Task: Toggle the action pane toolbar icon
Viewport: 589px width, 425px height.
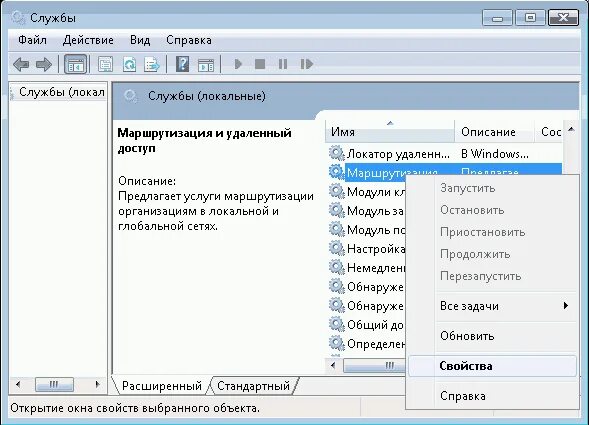Action: pos(206,65)
